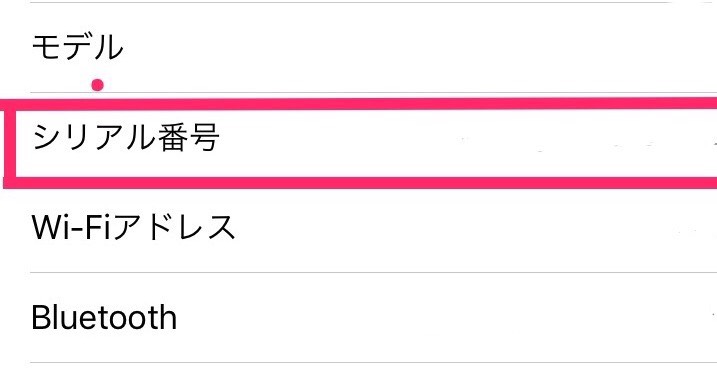Click the separator line below Bluetooth row
Viewport: 717px width, 376px height.
coord(374,362)
